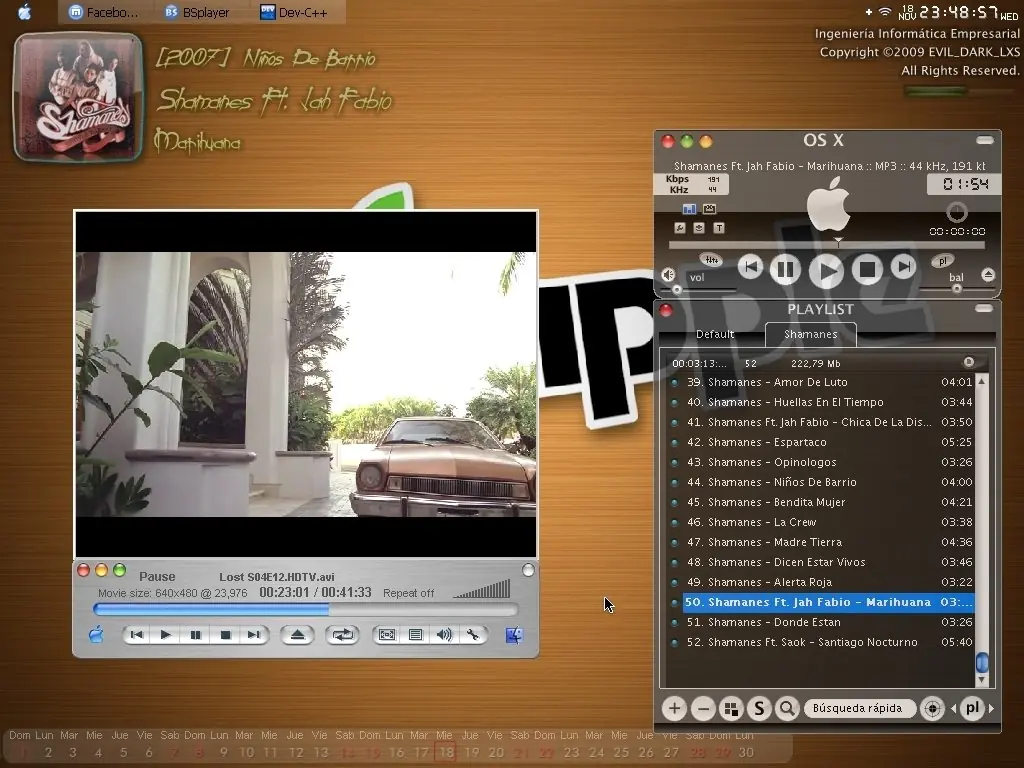Screen dimensions: 1024x768
Task: Mute audio with speaker icon beside vol
Action: tap(668, 275)
